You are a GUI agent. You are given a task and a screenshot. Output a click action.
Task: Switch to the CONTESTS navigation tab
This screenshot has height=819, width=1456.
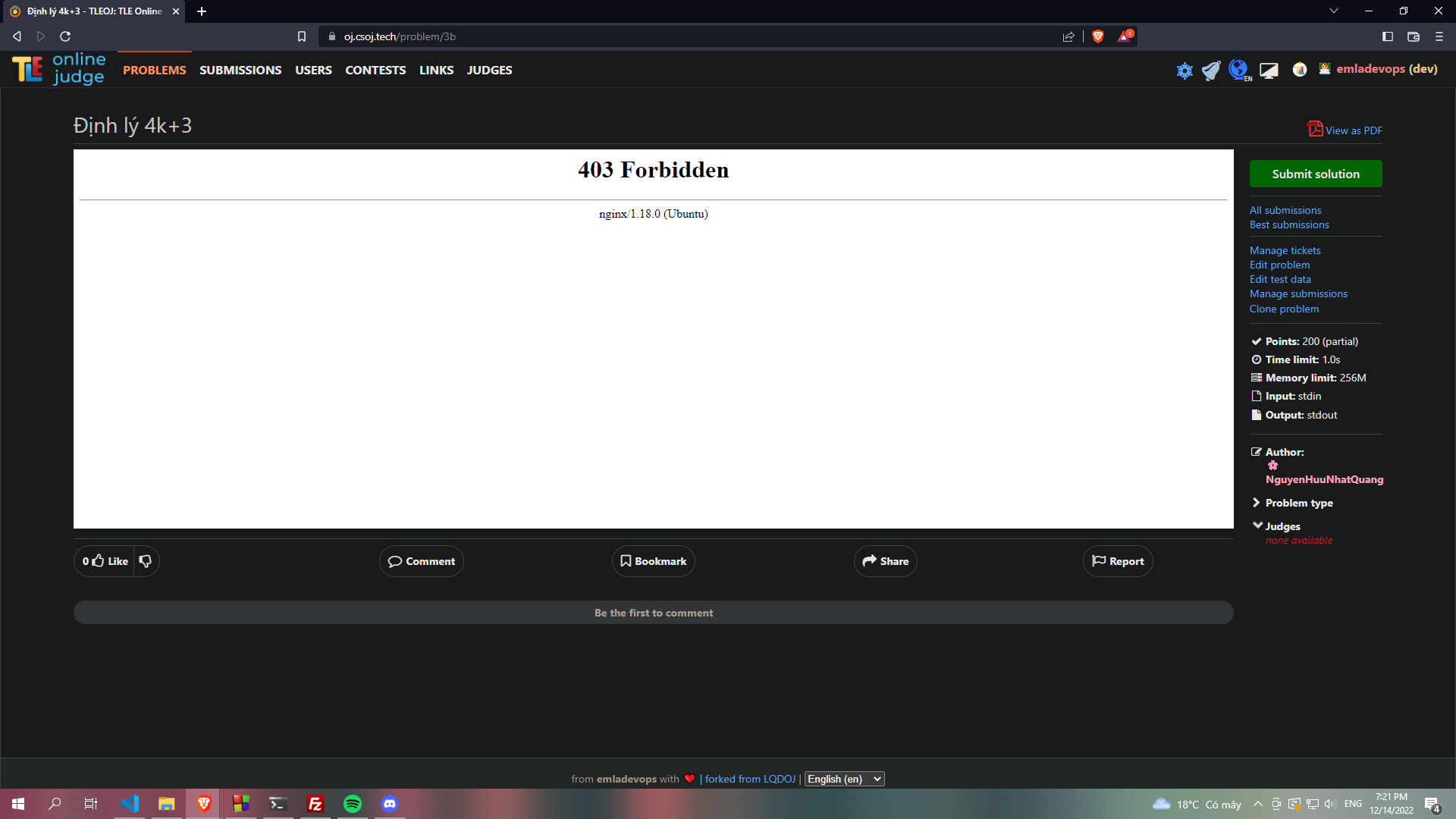375,70
